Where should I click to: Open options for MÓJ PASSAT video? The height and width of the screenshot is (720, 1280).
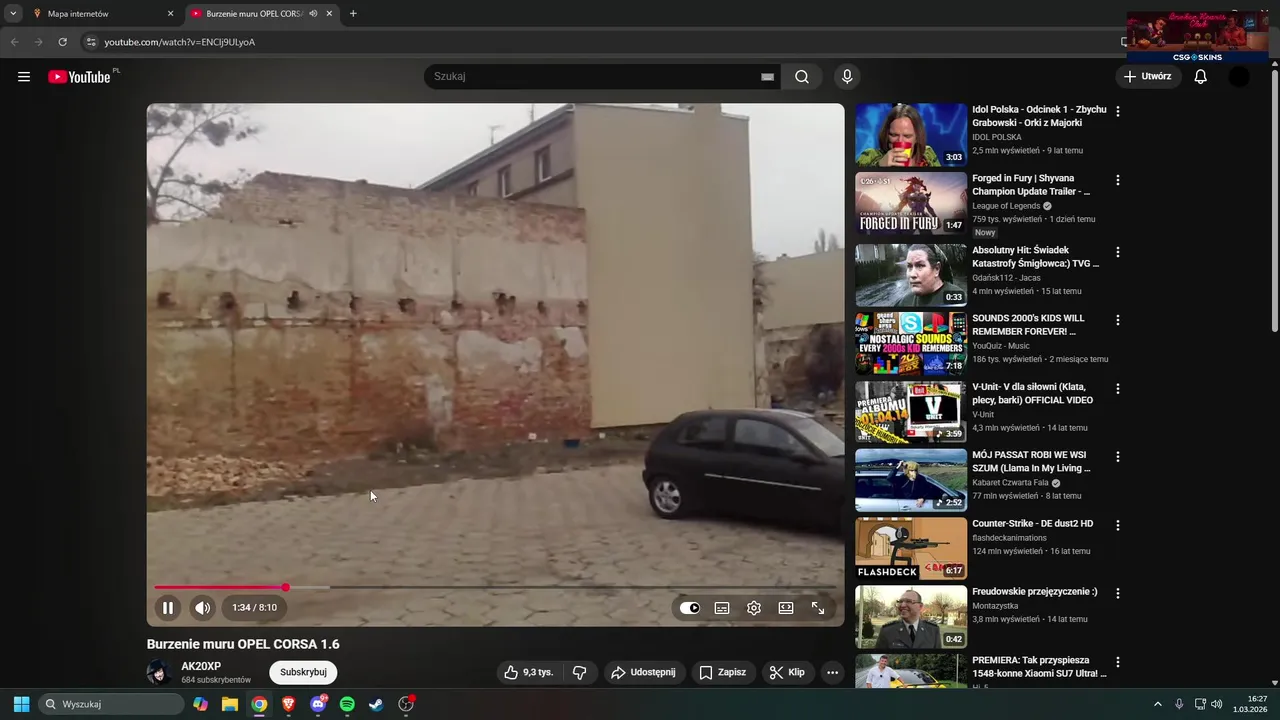tap(1118, 456)
